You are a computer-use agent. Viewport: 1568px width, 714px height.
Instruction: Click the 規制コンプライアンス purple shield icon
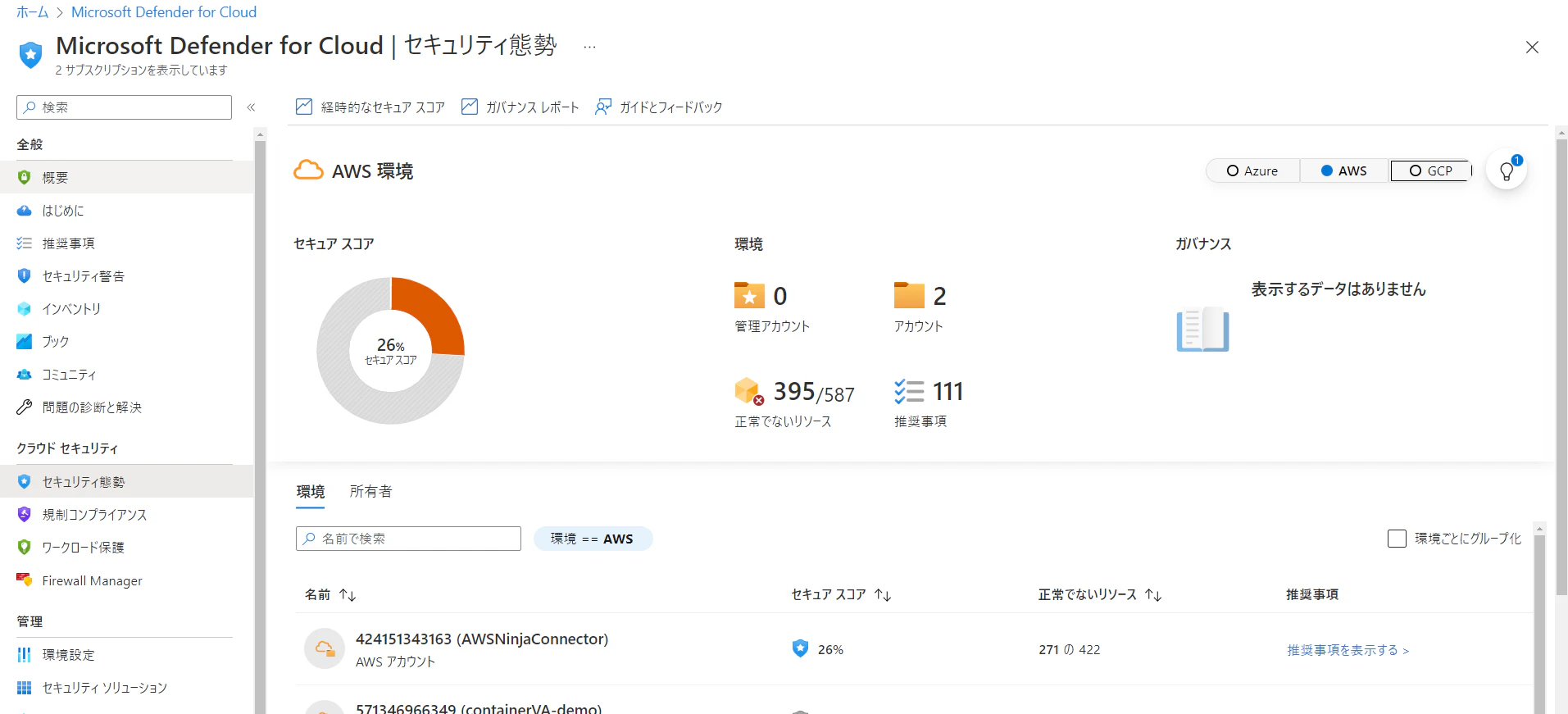(25, 515)
